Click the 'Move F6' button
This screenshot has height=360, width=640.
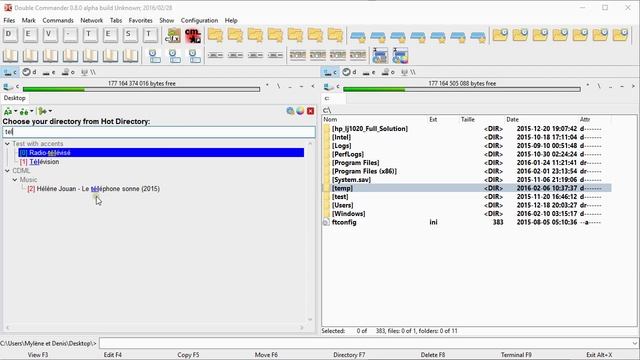click(x=266, y=355)
